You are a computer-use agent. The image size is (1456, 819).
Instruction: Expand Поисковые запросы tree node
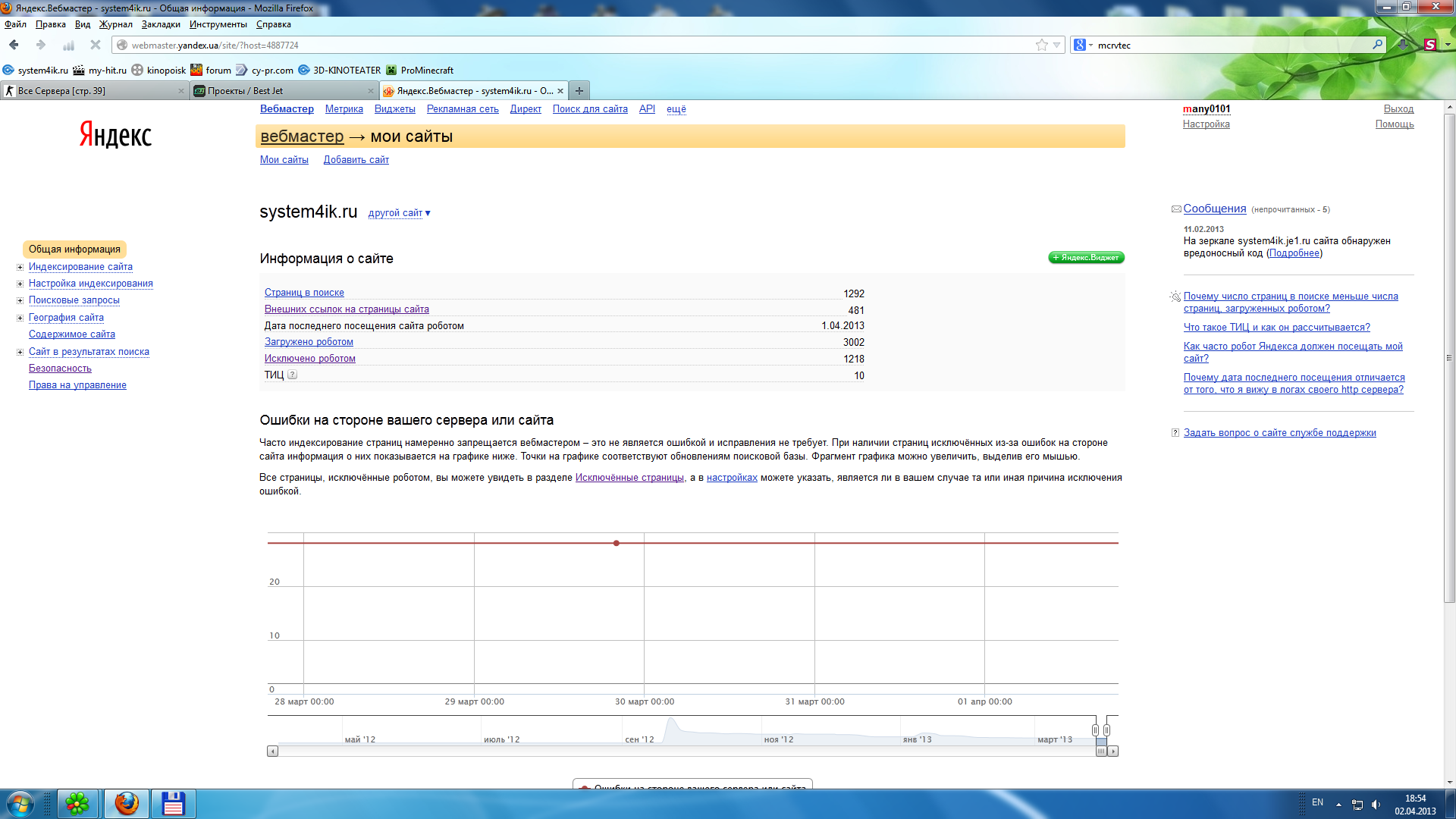click(x=20, y=300)
